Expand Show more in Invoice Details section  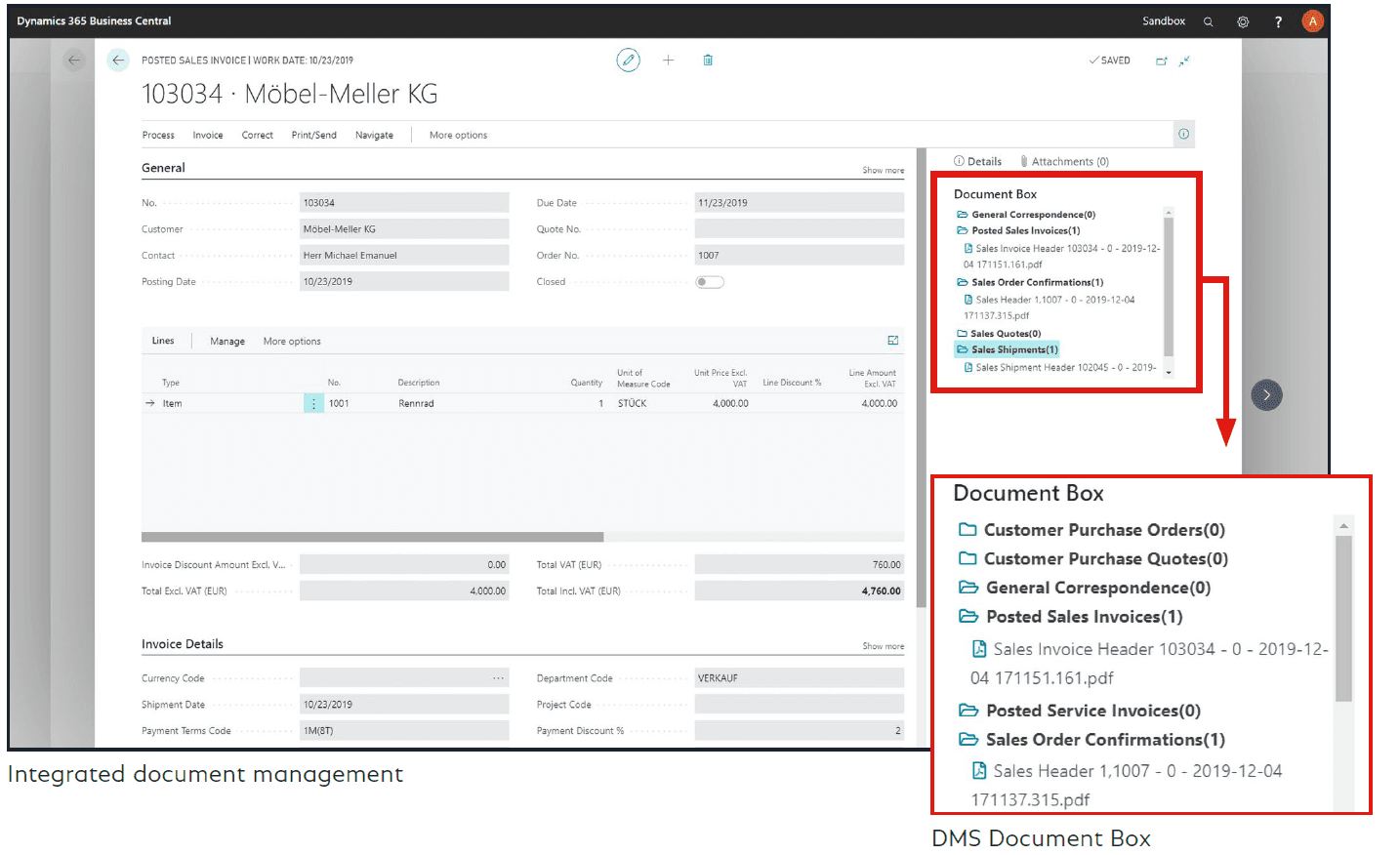pos(883,647)
